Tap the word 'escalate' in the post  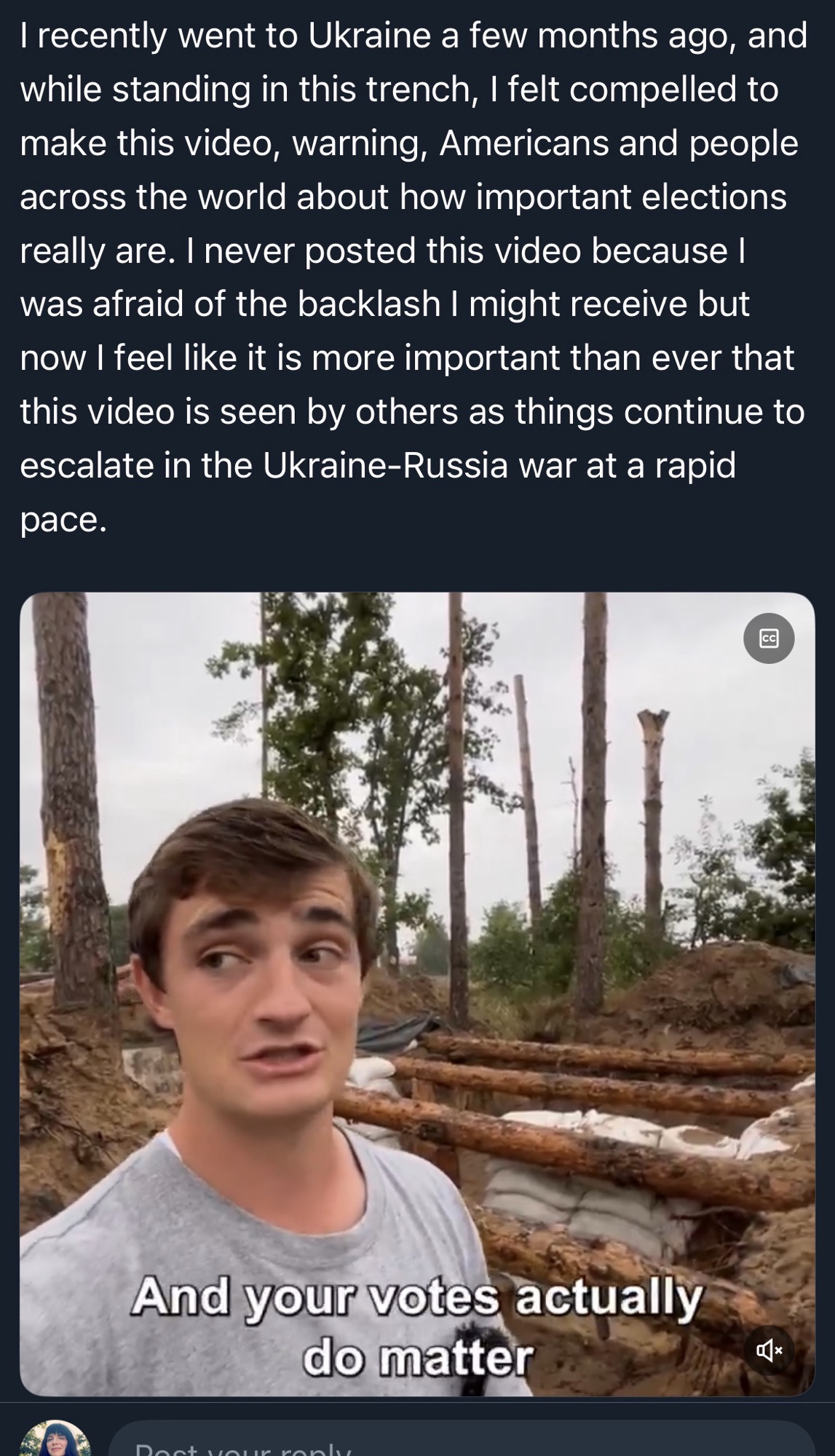point(87,466)
